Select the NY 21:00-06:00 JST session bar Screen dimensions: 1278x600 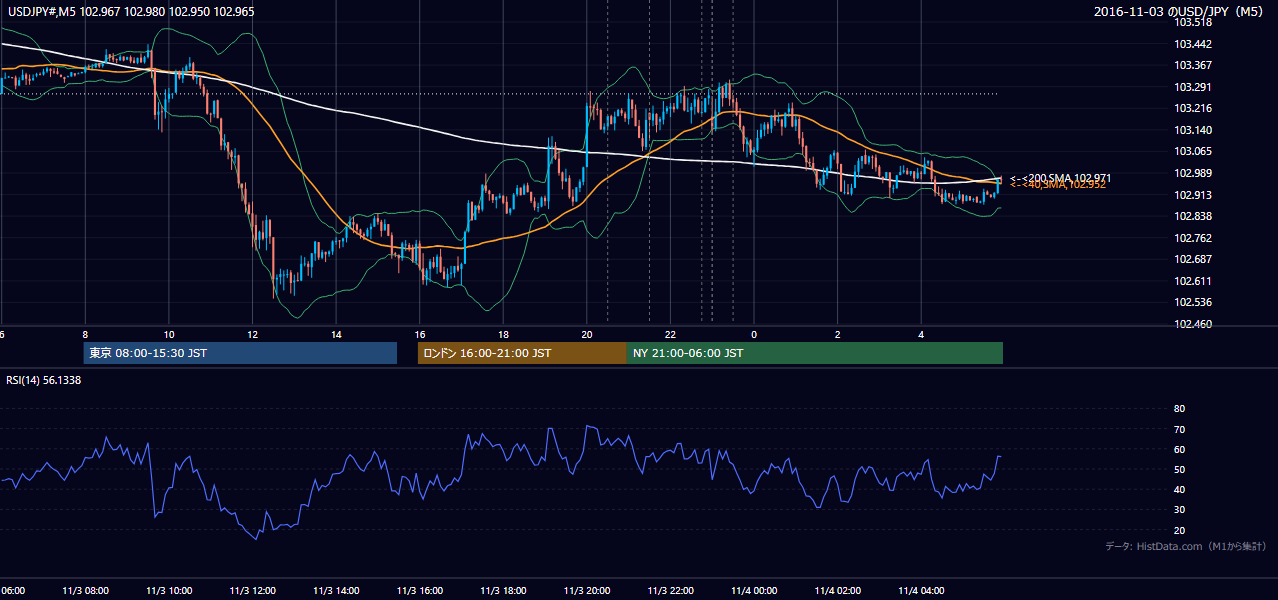point(815,353)
